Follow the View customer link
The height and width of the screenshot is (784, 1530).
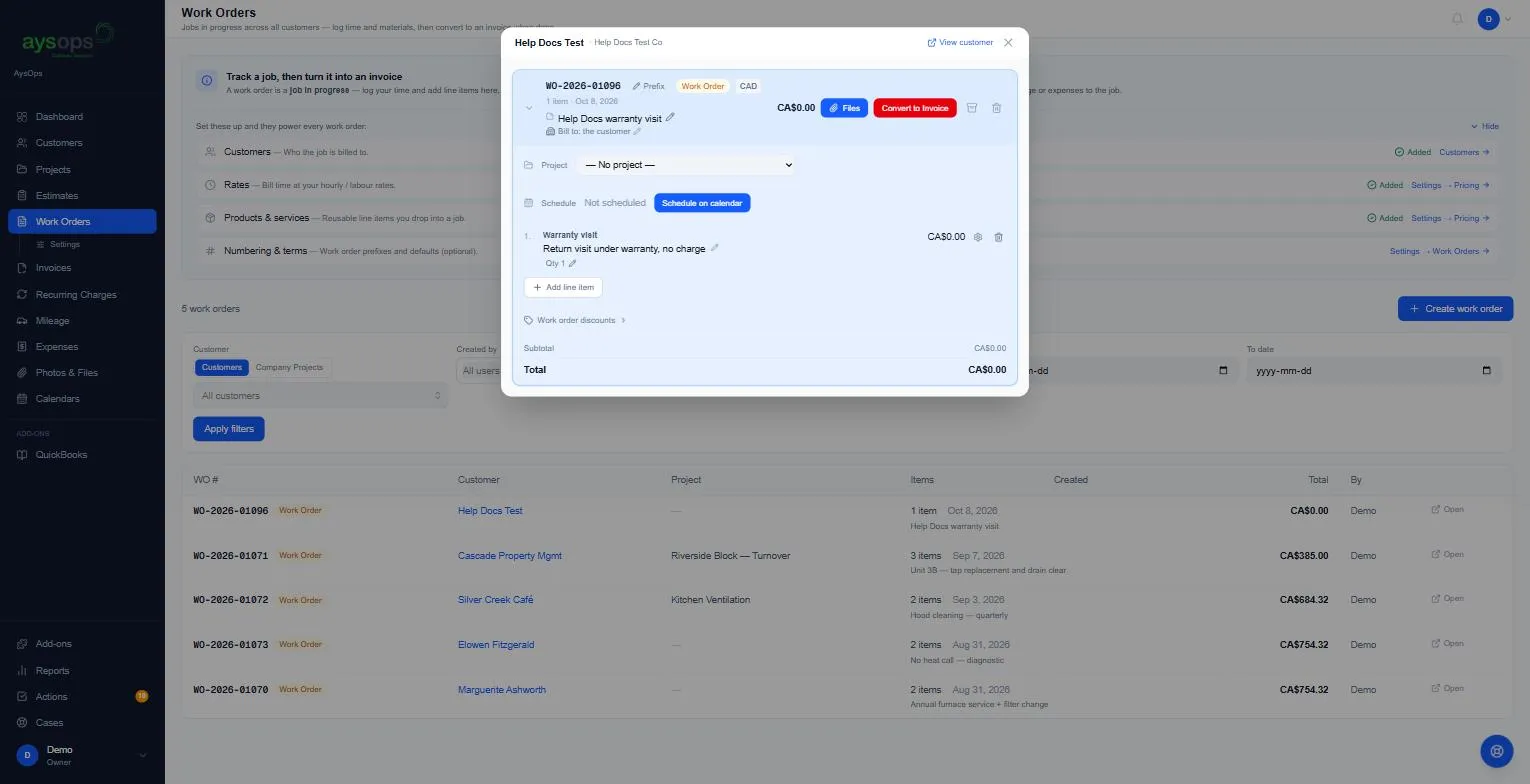pos(960,42)
